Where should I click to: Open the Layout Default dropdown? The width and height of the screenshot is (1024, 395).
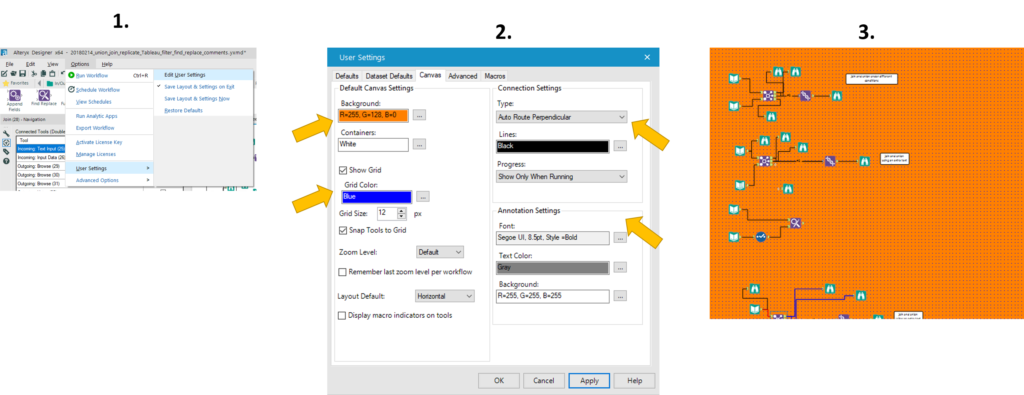445,296
